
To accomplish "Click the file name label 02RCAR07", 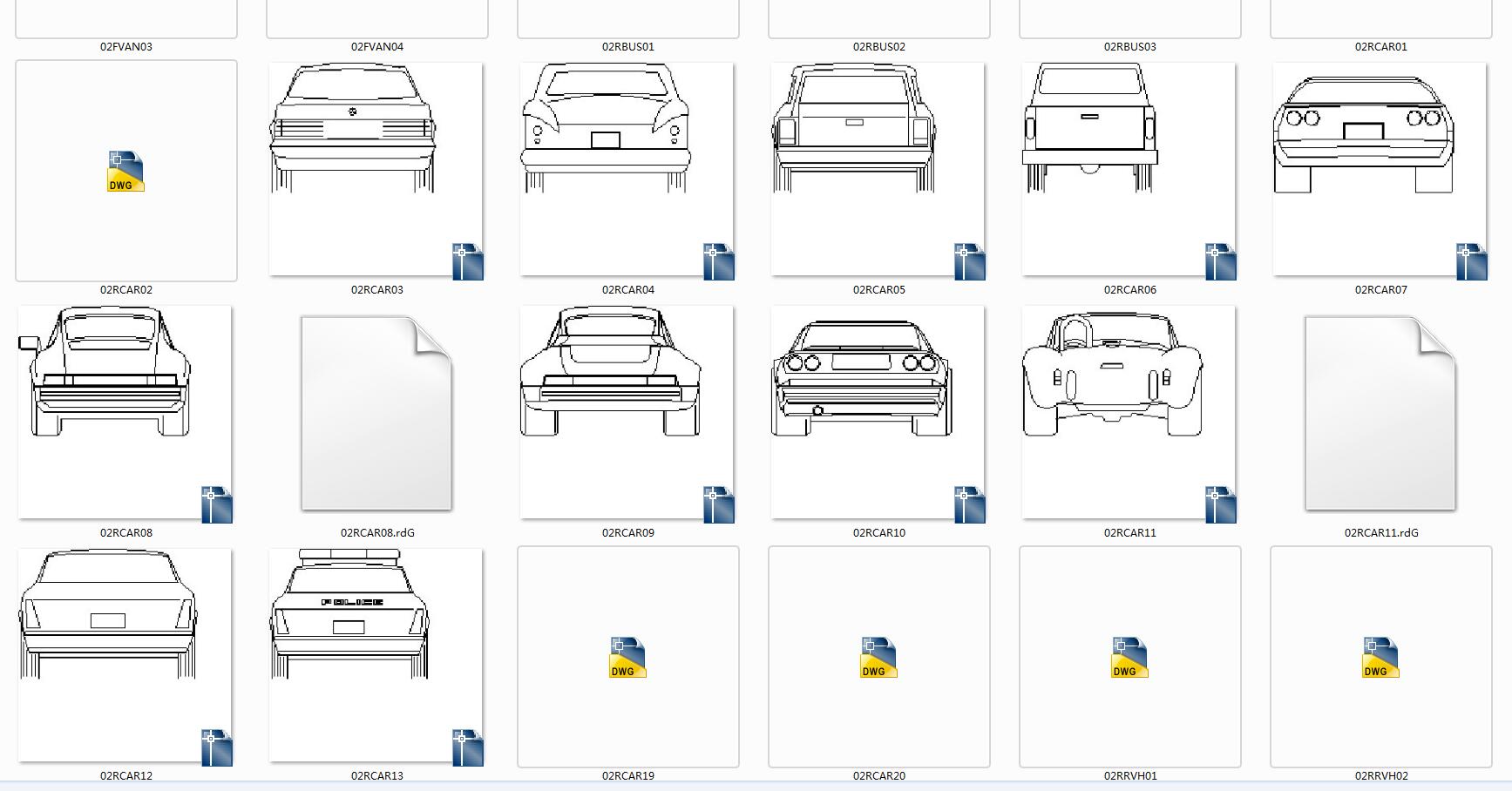I will coord(1381,290).
